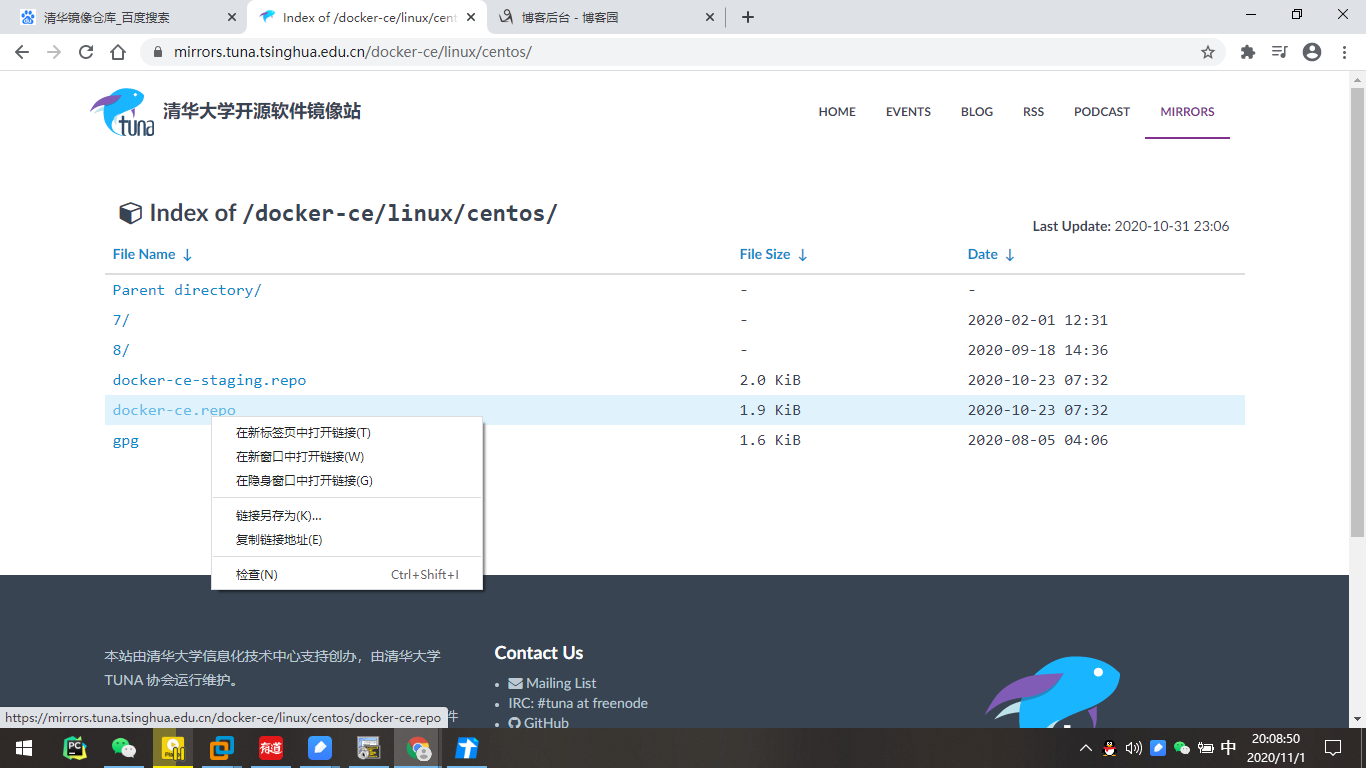1366x768 pixels.
Task: Open the 7/ directory link
Action: pyautogui.click(x=121, y=320)
